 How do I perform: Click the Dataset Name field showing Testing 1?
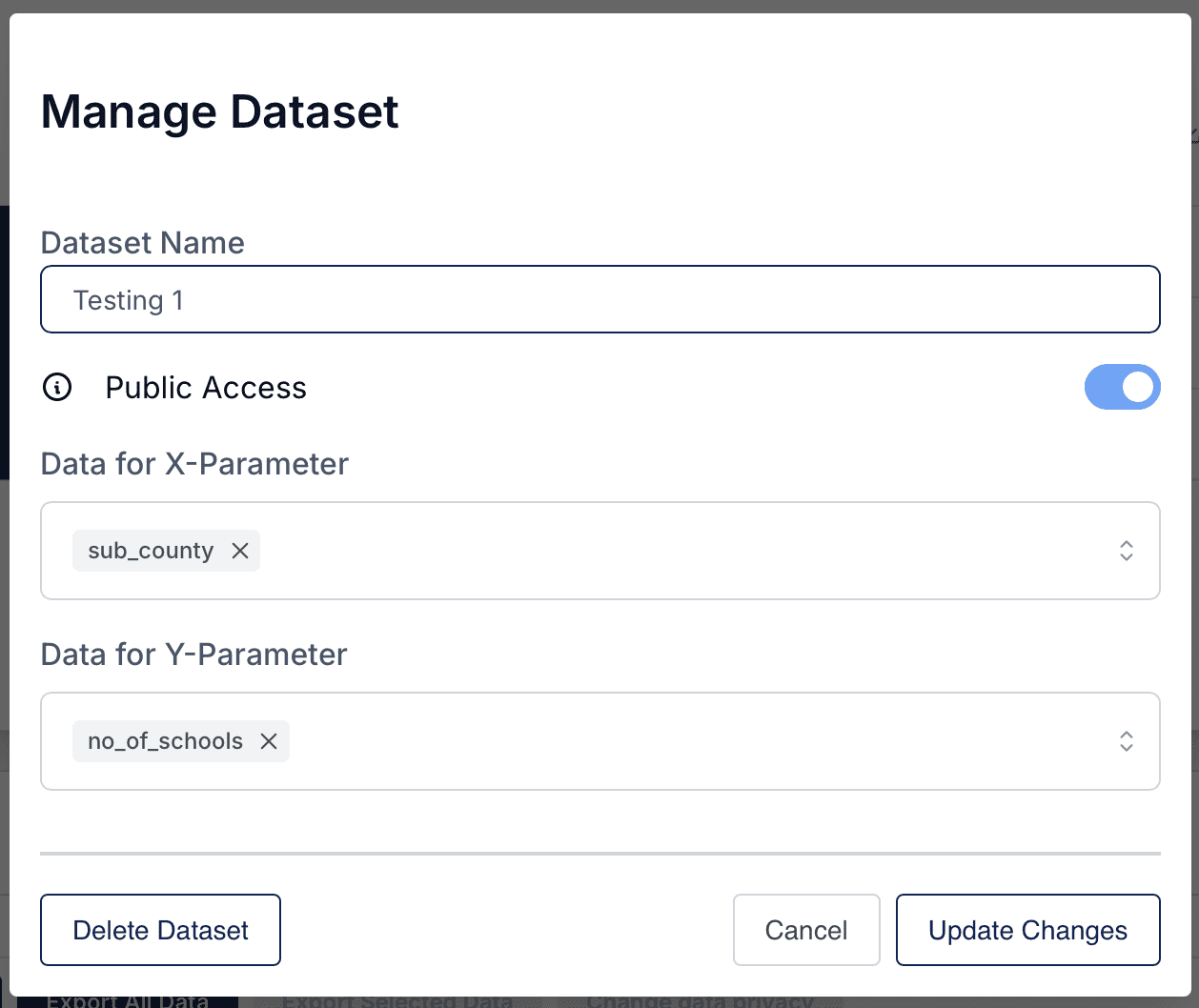[x=599, y=299]
